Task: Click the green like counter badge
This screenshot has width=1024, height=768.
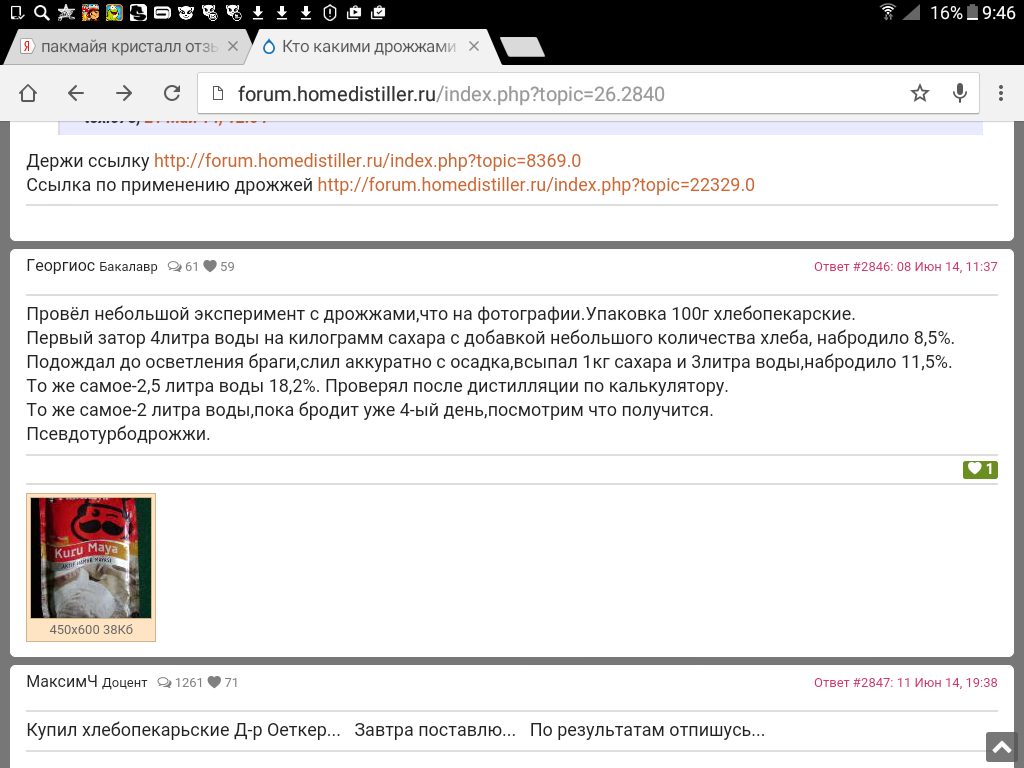Action: coord(979,469)
